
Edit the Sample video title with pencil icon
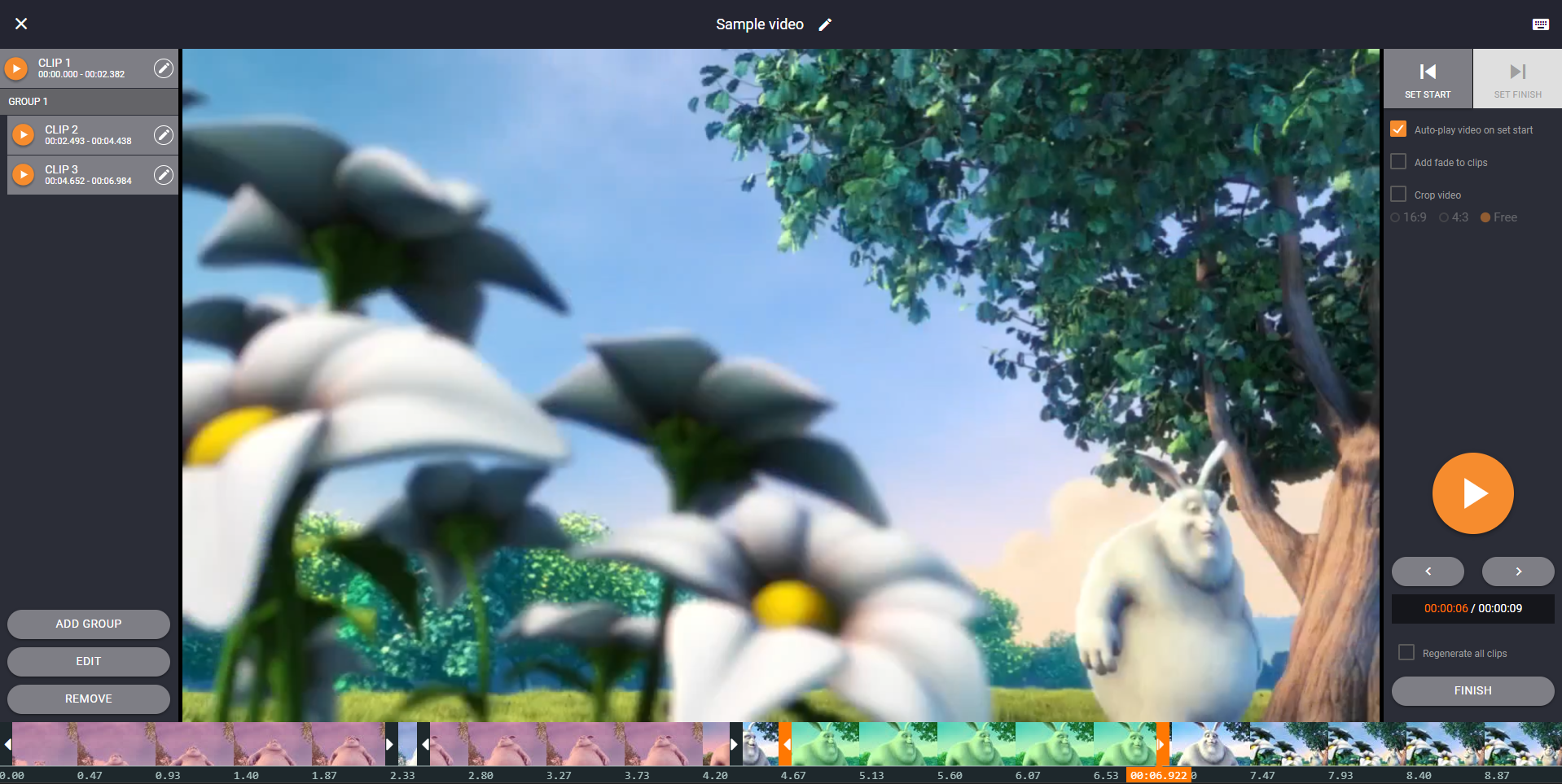coord(825,24)
